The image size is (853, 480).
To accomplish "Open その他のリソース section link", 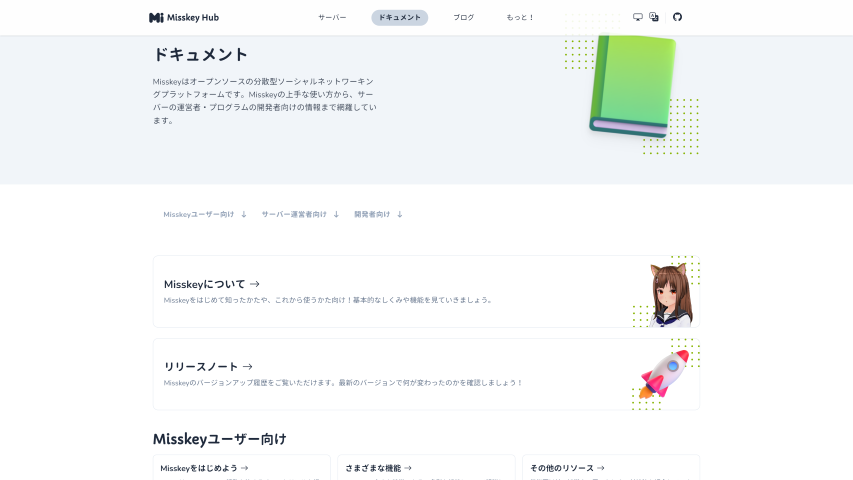I will pyautogui.click(x=567, y=468).
